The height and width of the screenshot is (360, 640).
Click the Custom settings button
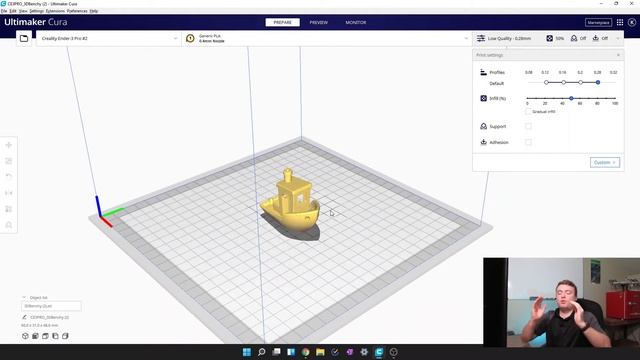pyautogui.click(x=605, y=162)
